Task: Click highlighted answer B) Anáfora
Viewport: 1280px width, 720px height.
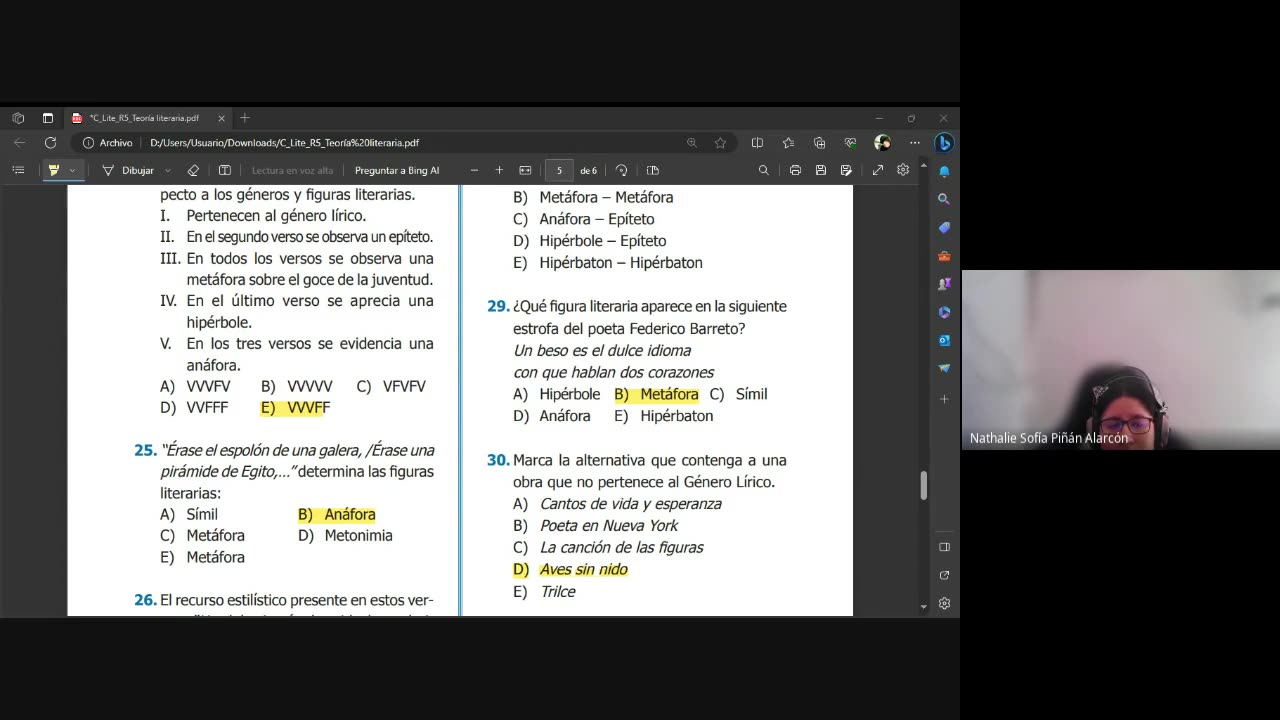Action: [x=337, y=514]
